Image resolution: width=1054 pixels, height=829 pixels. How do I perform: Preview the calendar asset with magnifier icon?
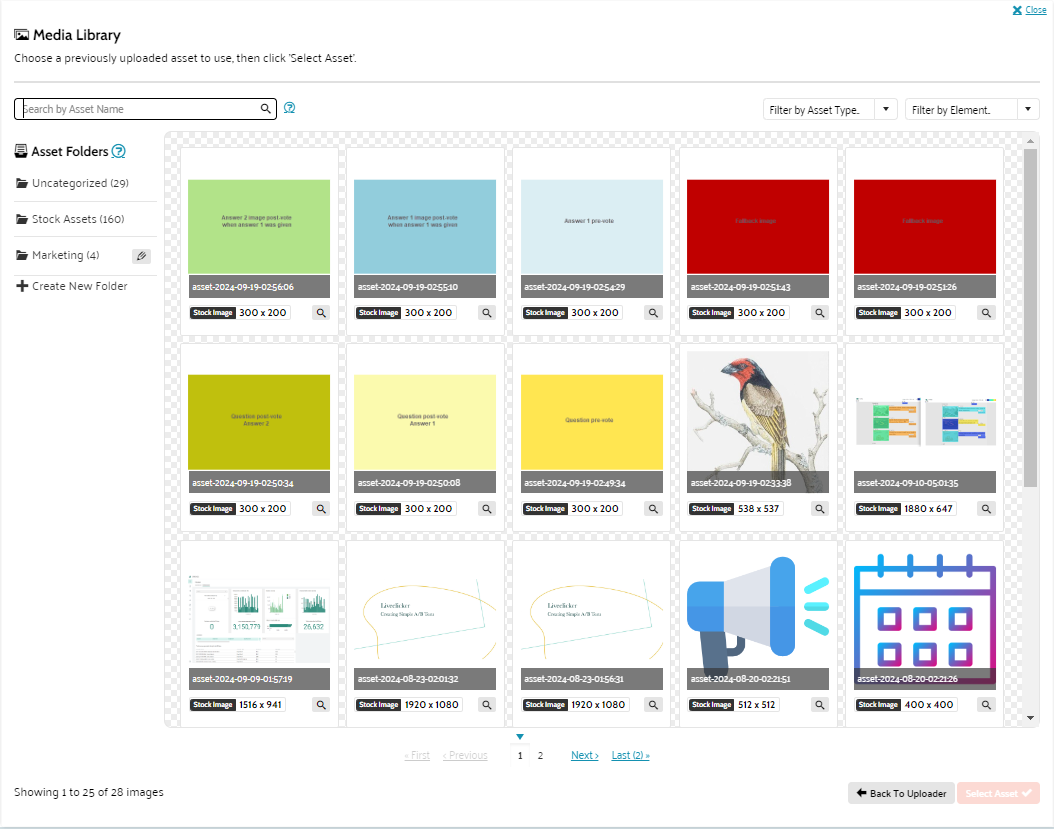(986, 705)
